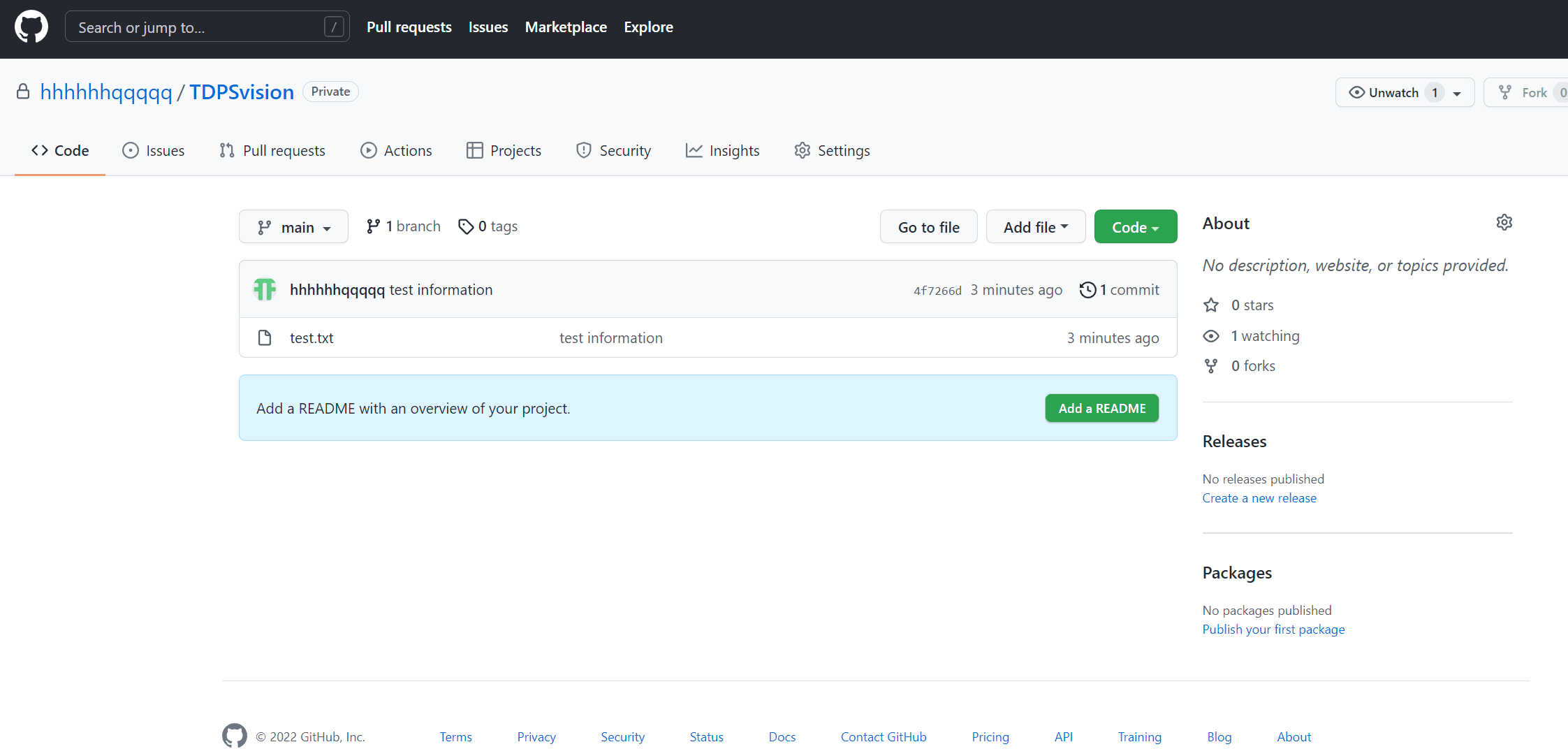Click the fork icon next to 0 forks
This screenshot has width=1568, height=749.
click(1211, 366)
